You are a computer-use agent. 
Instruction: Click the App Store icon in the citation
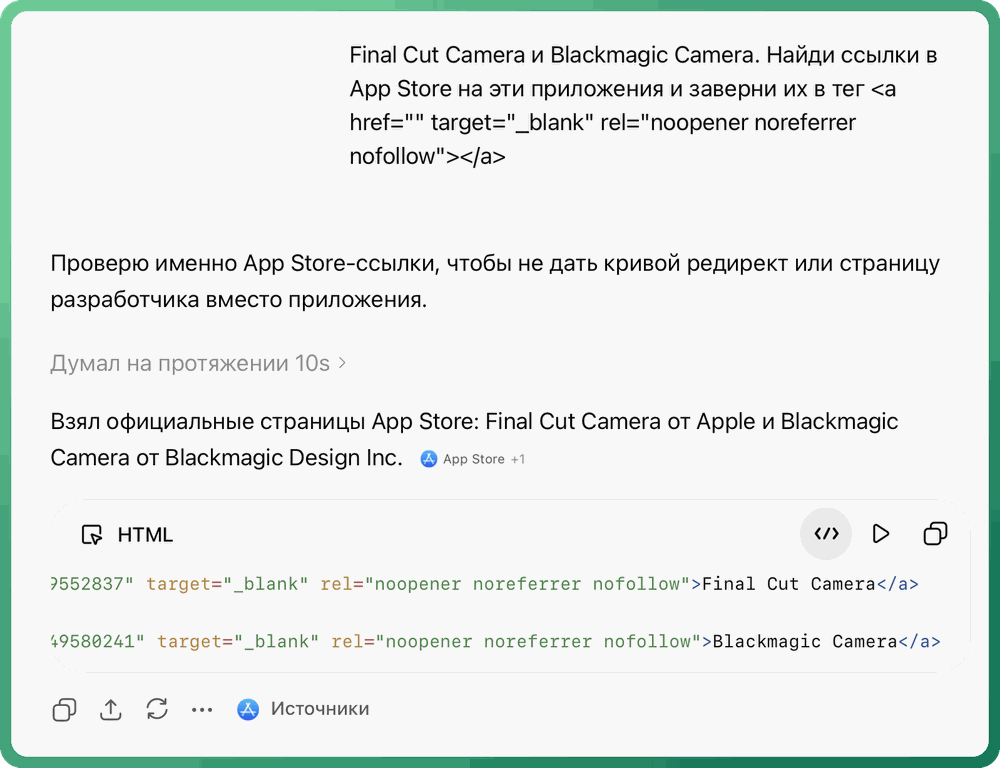click(429, 459)
